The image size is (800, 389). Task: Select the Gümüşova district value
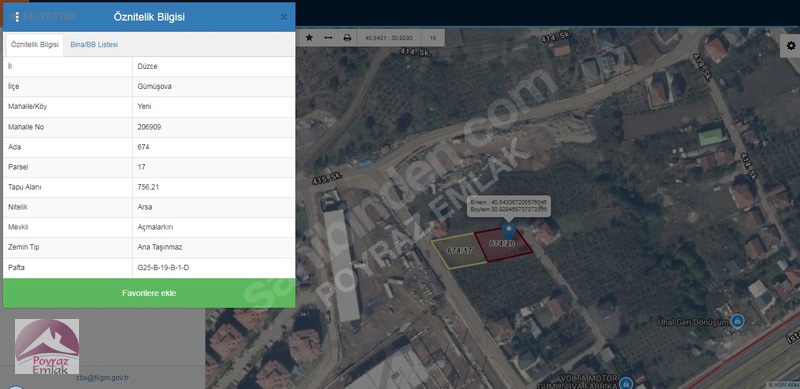click(155, 86)
